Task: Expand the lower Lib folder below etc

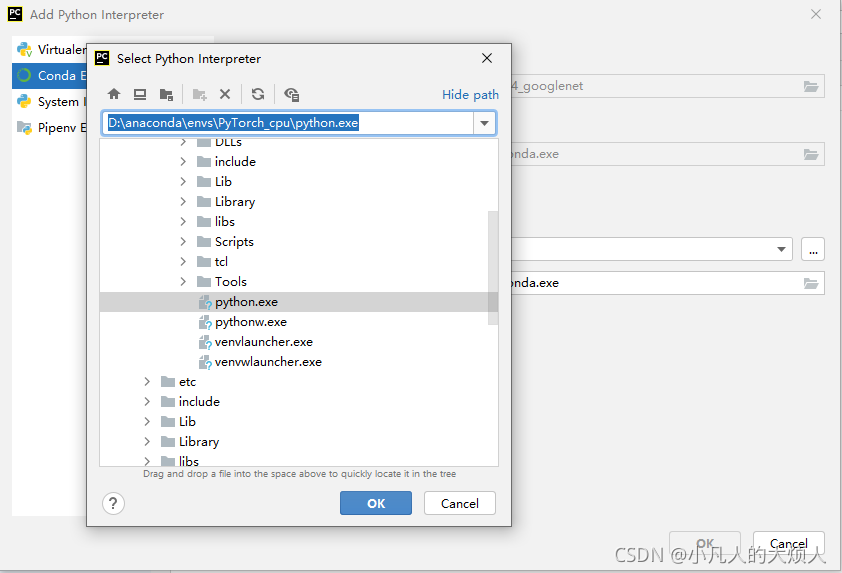Action: tap(147, 422)
